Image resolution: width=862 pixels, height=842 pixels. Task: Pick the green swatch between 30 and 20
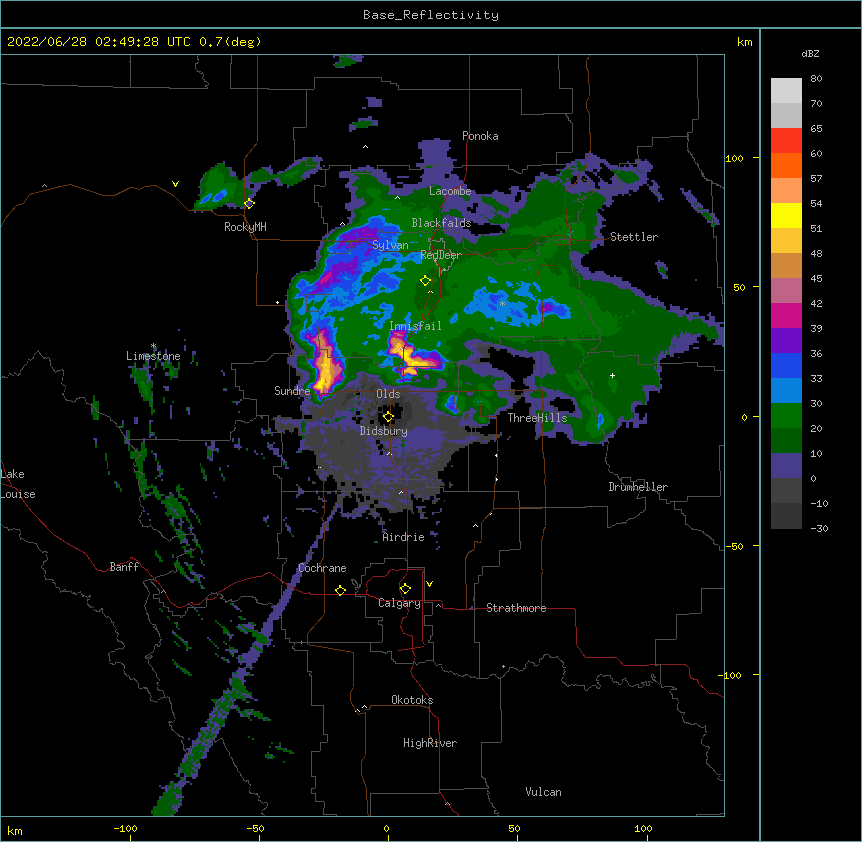point(786,416)
